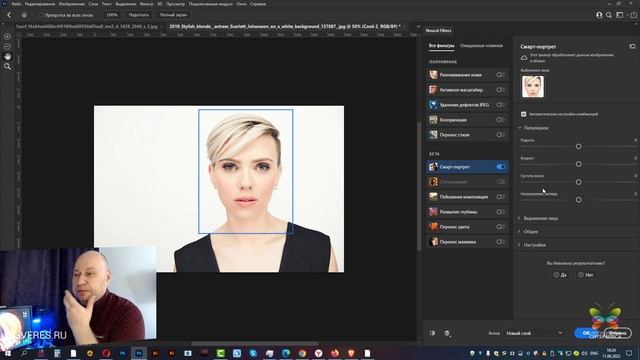The image size is (640, 360).
Task: Toggle the Колоризация filter switch
Action: [x=500, y=120]
